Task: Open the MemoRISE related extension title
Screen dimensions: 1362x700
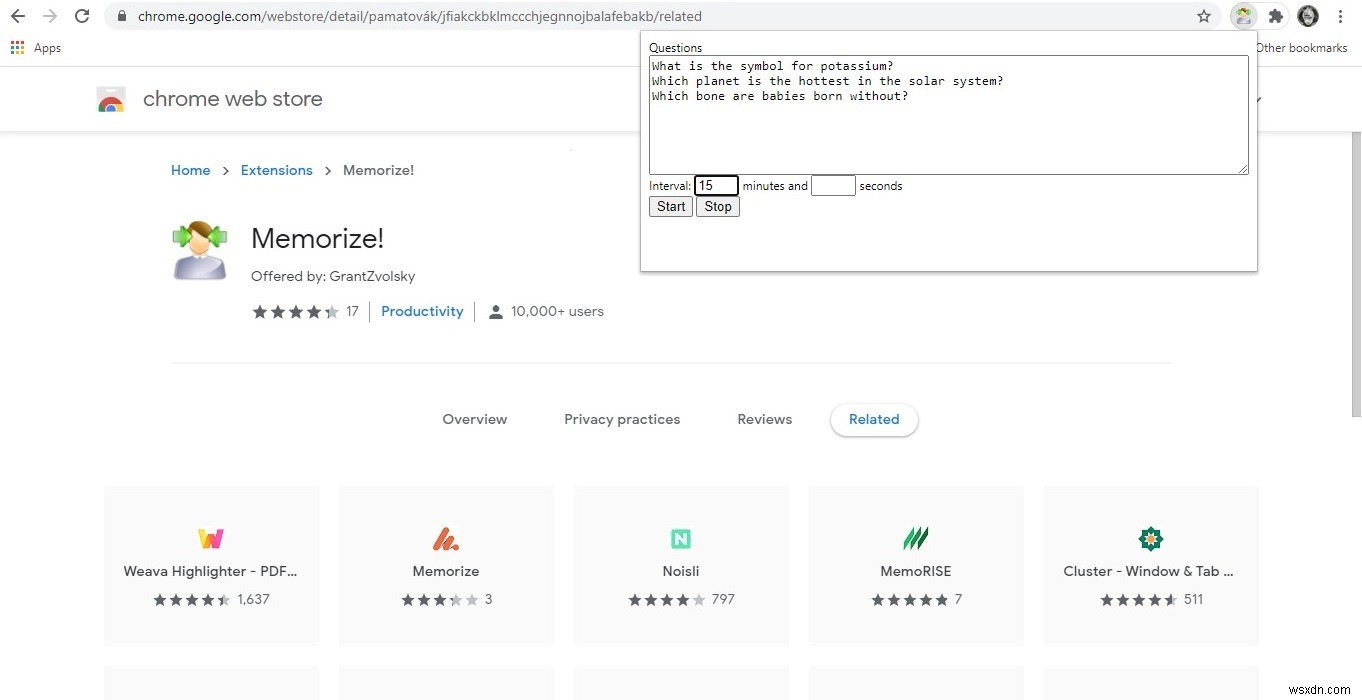Action: (916, 571)
